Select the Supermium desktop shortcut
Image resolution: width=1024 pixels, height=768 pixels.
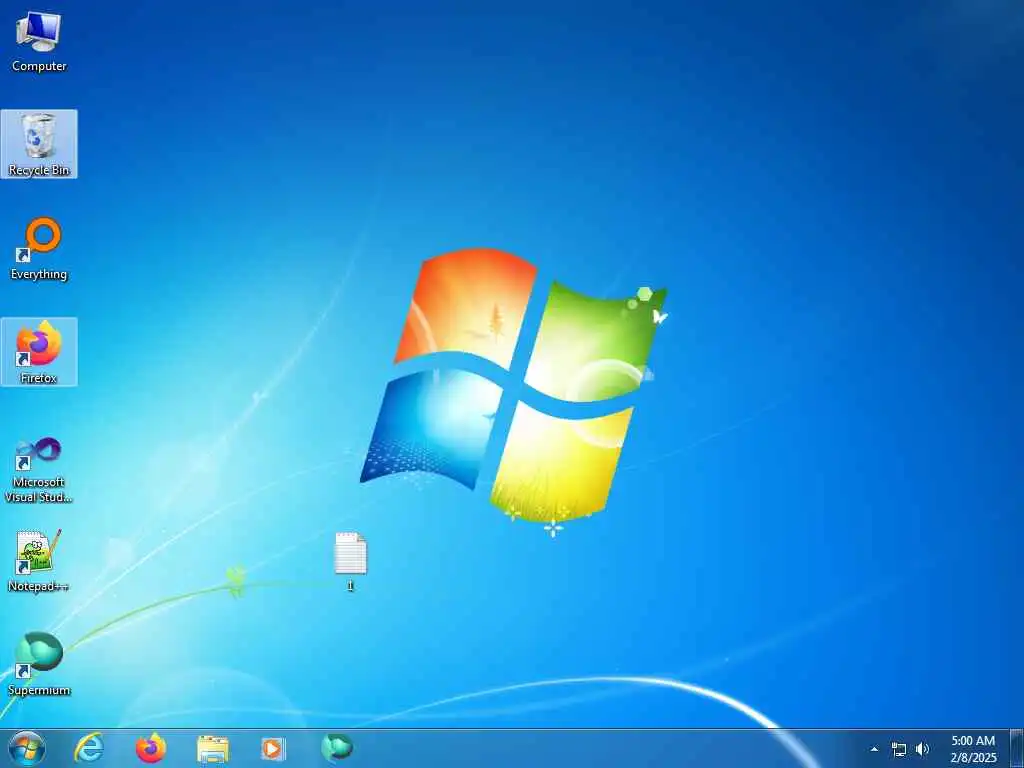pyautogui.click(x=39, y=664)
